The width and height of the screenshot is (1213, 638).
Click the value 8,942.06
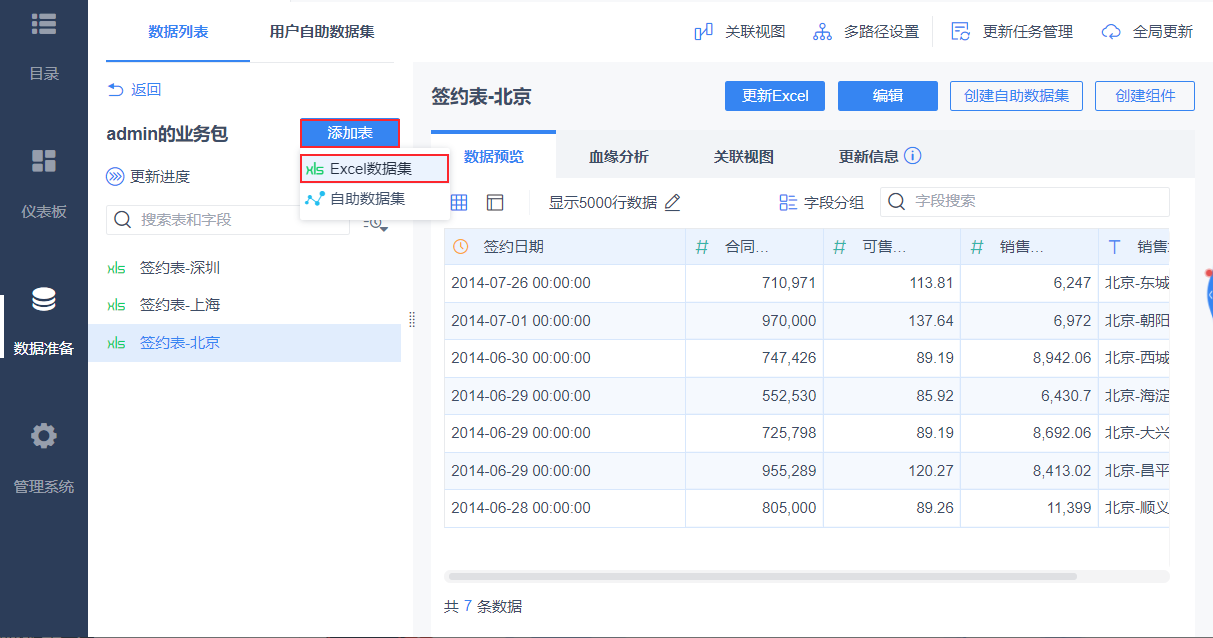pyautogui.click(x=1062, y=358)
